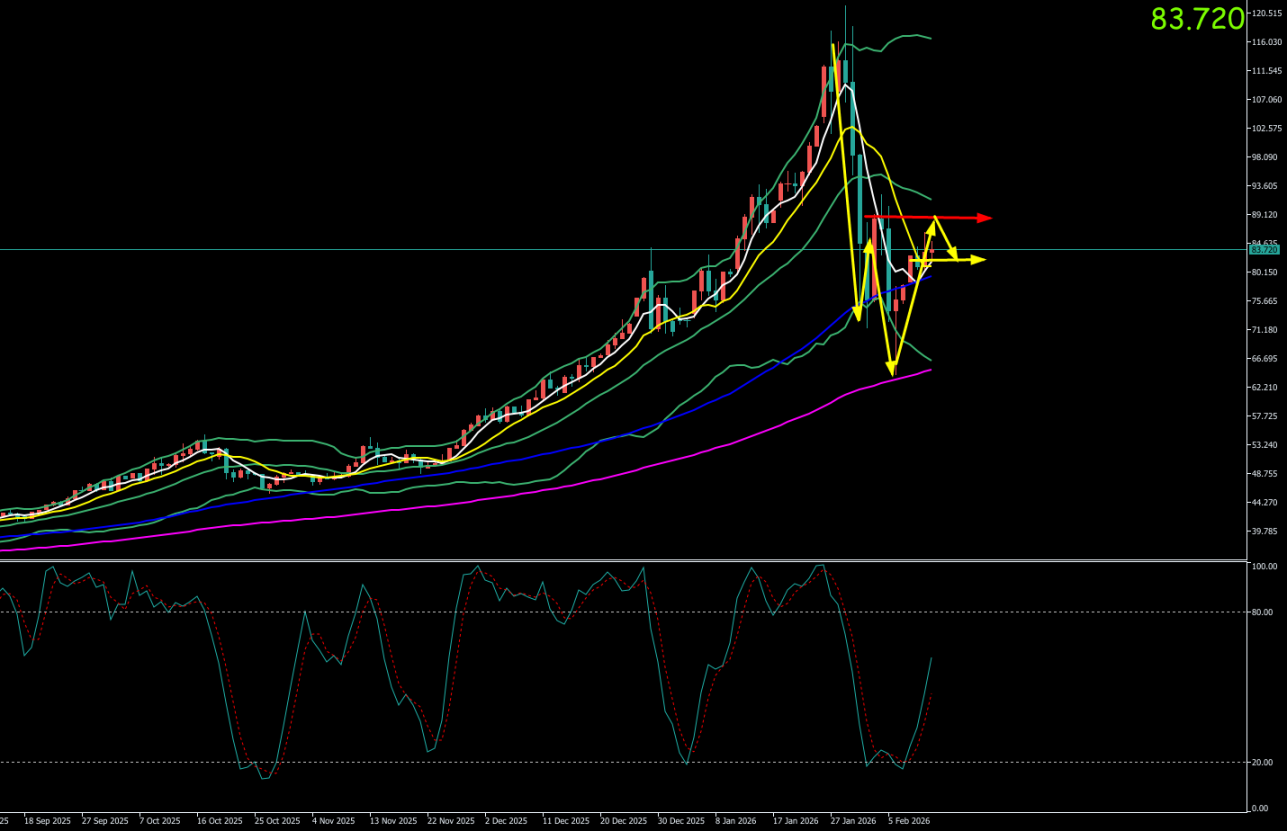Click the lowest yellow downward arrowhead
This screenshot has width=1287, height=831.
click(x=890, y=370)
